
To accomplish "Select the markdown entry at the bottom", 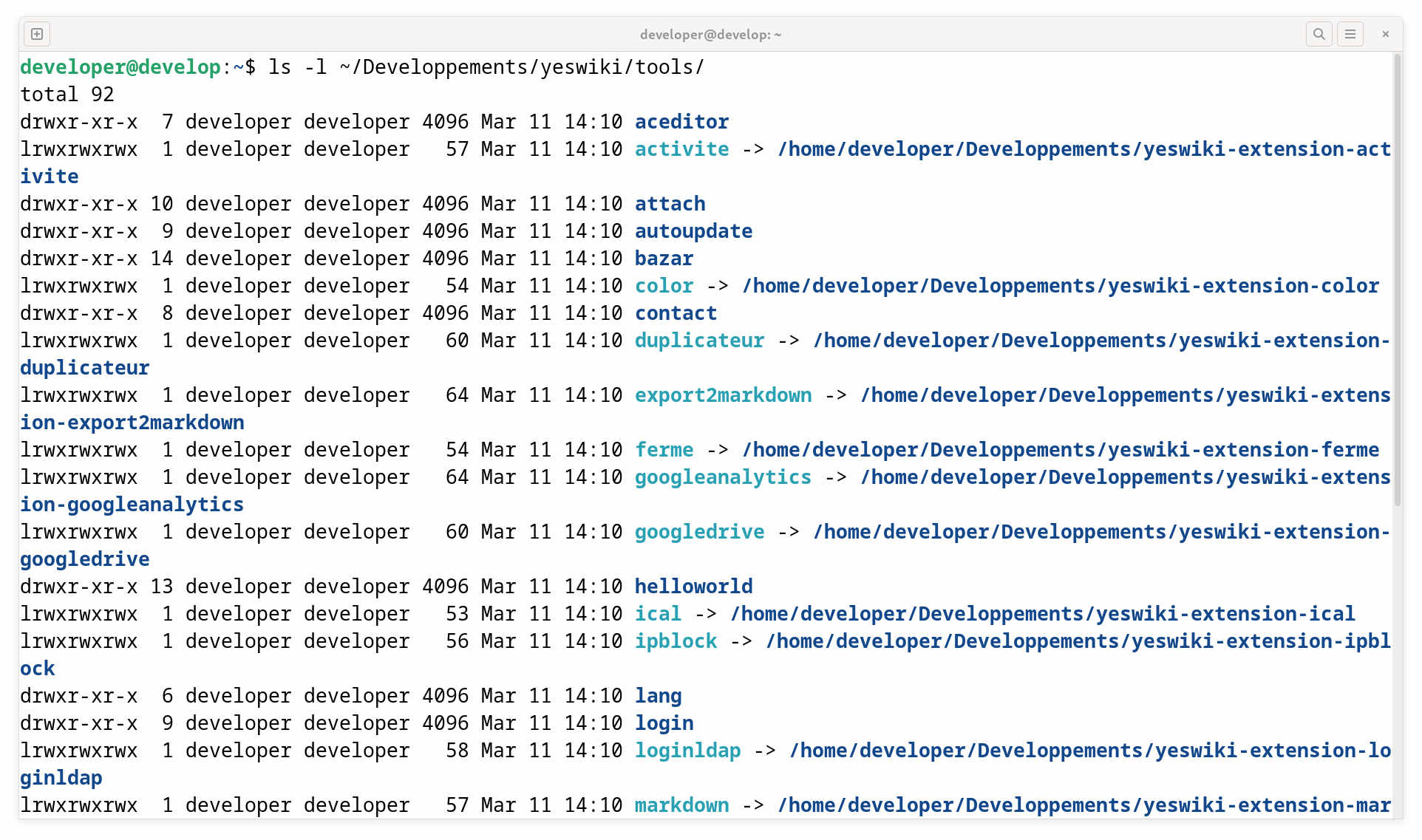I will [x=681, y=805].
